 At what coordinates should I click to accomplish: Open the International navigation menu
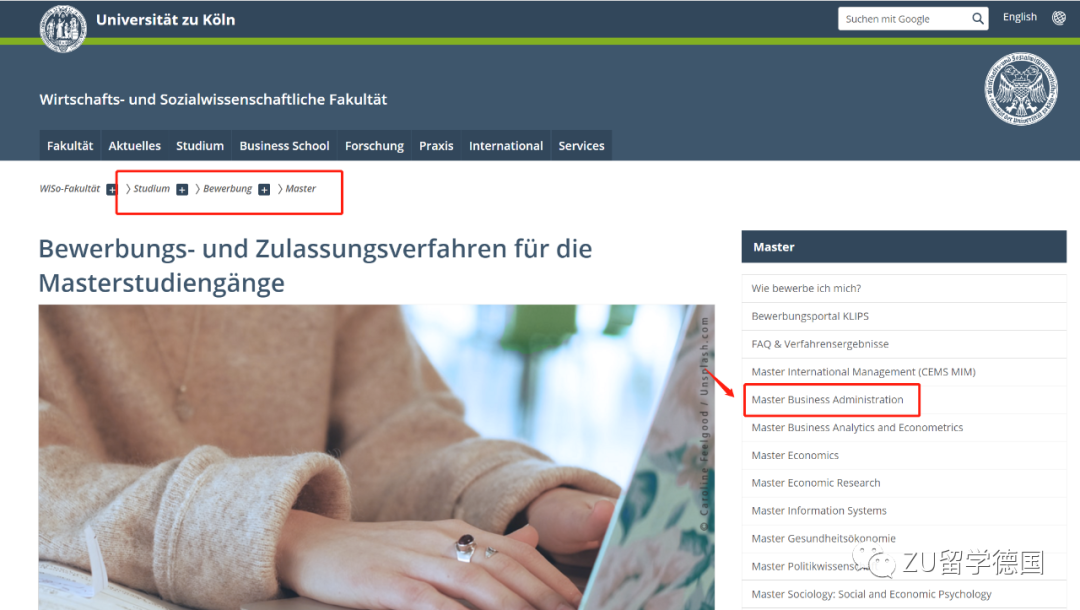point(506,145)
